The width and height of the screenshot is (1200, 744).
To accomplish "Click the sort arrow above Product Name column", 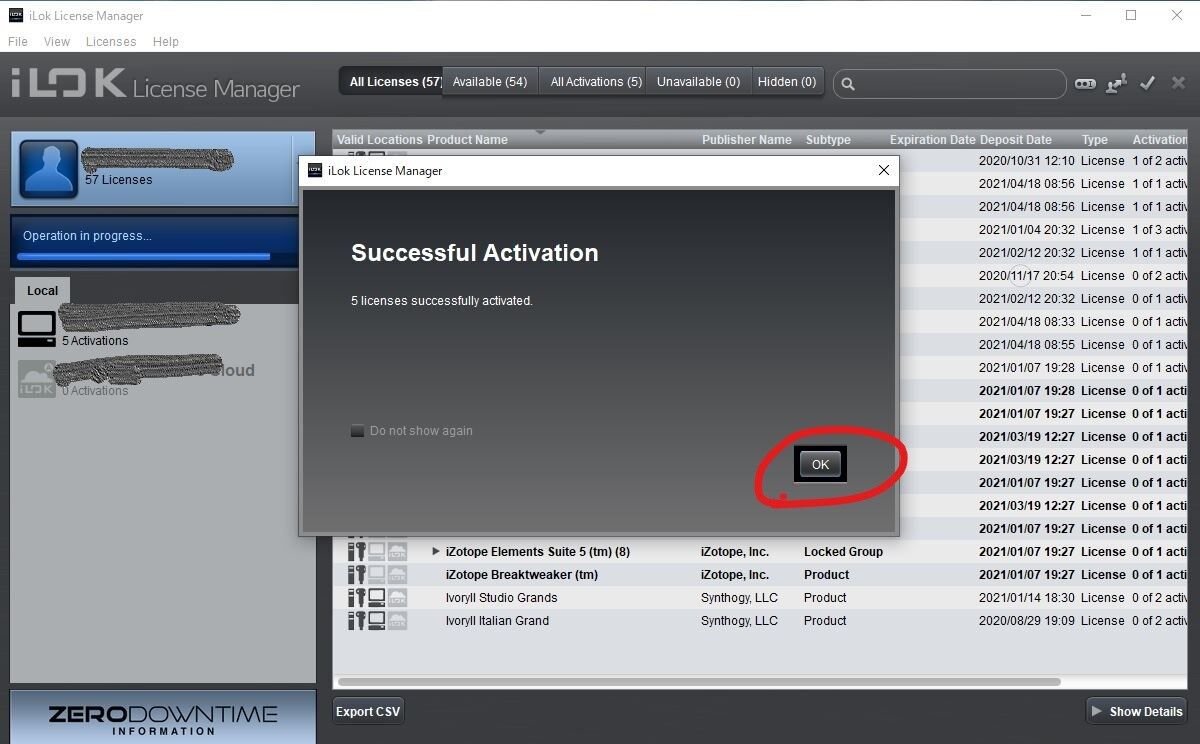I will [x=541, y=132].
